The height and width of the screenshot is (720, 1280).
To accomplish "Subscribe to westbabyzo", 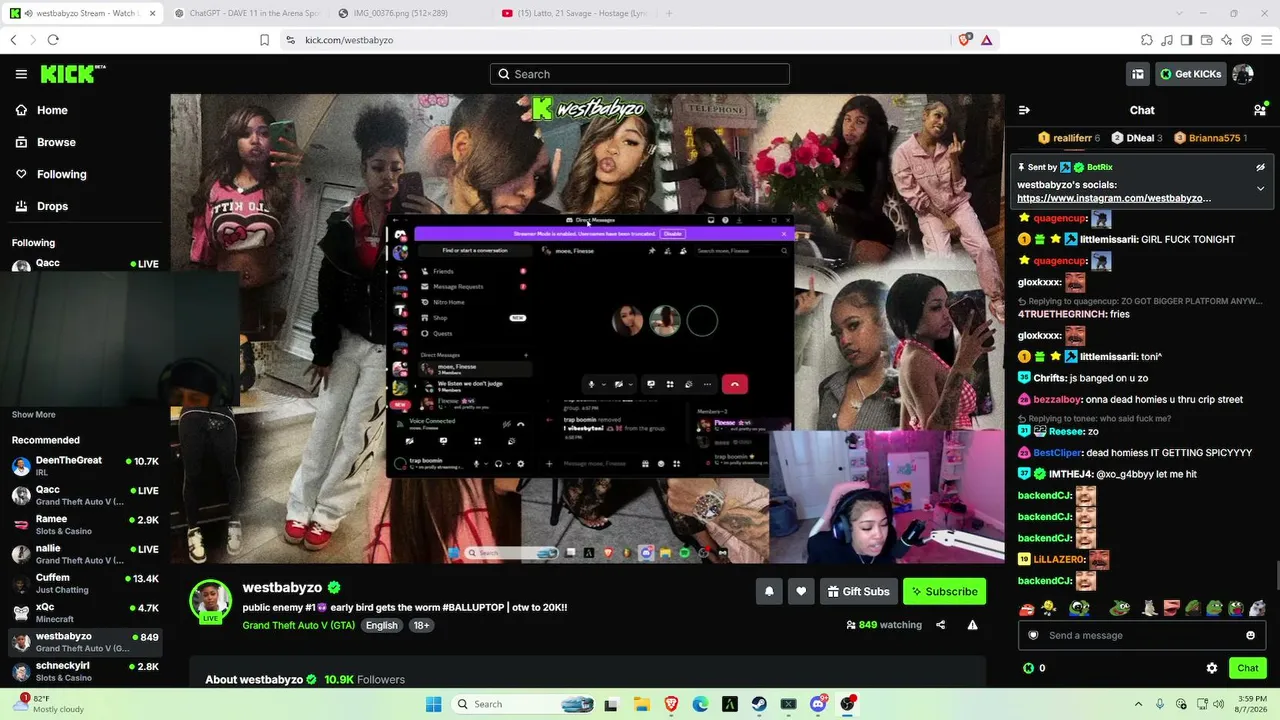I will click(944, 591).
